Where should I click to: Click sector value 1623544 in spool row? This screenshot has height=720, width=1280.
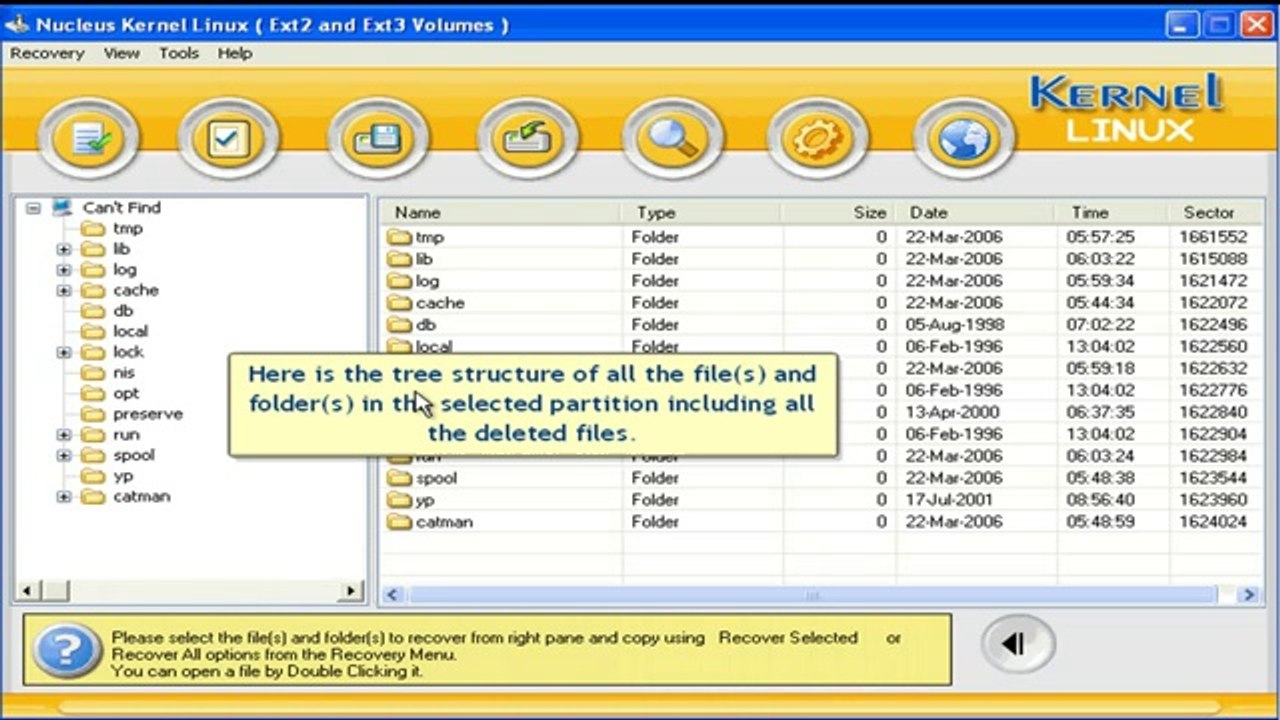point(1213,478)
